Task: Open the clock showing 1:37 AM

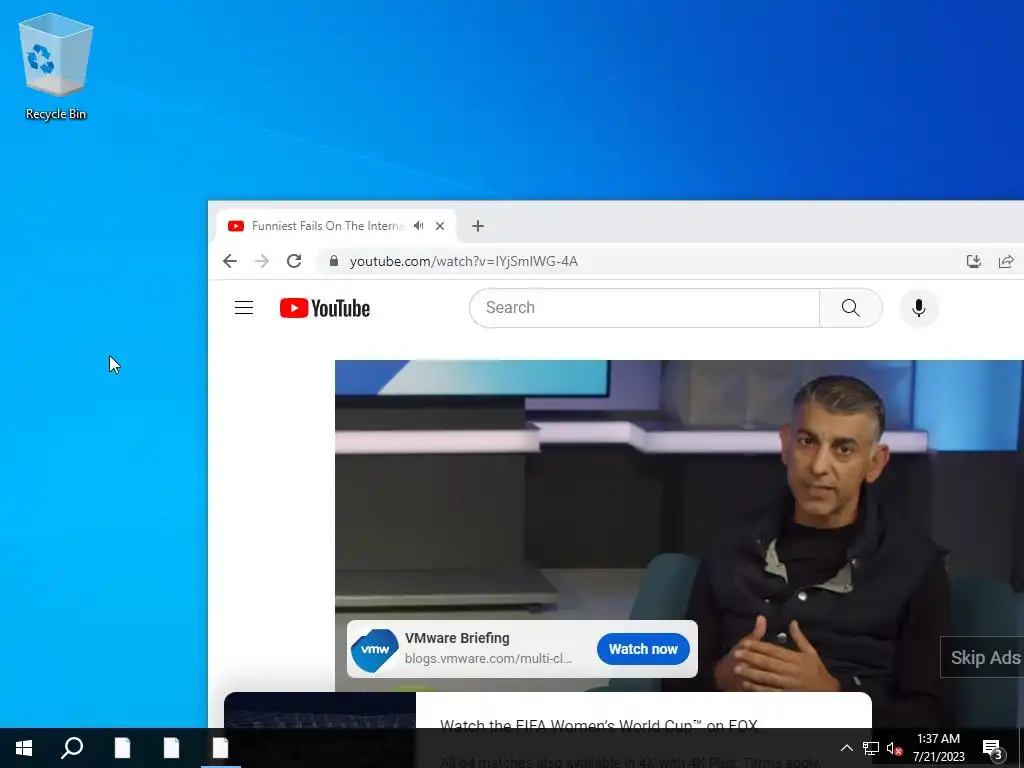Action: click(938, 748)
